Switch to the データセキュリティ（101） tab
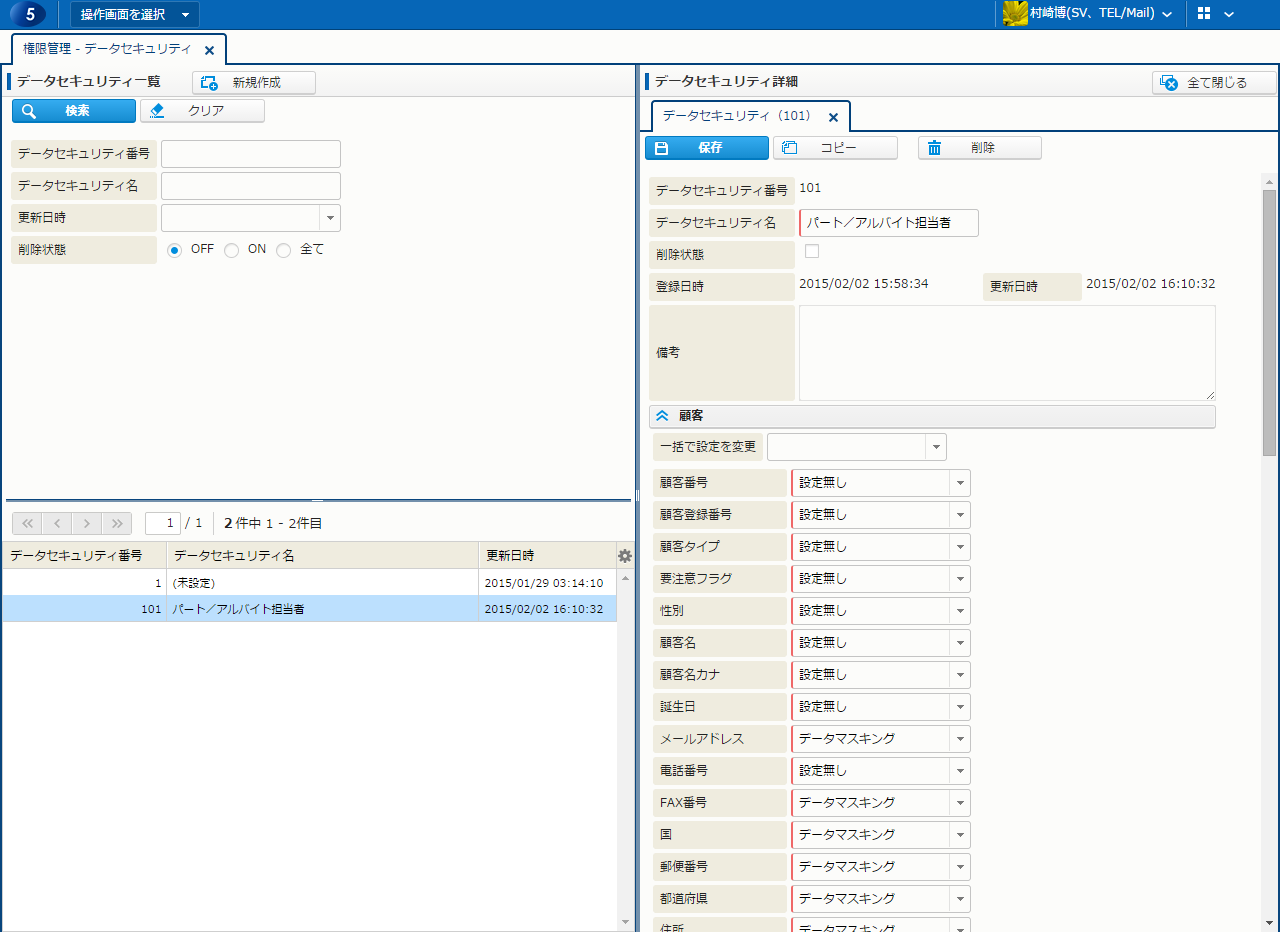Image resolution: width=1280 pixels, height=932 pixels. [737, 116]
